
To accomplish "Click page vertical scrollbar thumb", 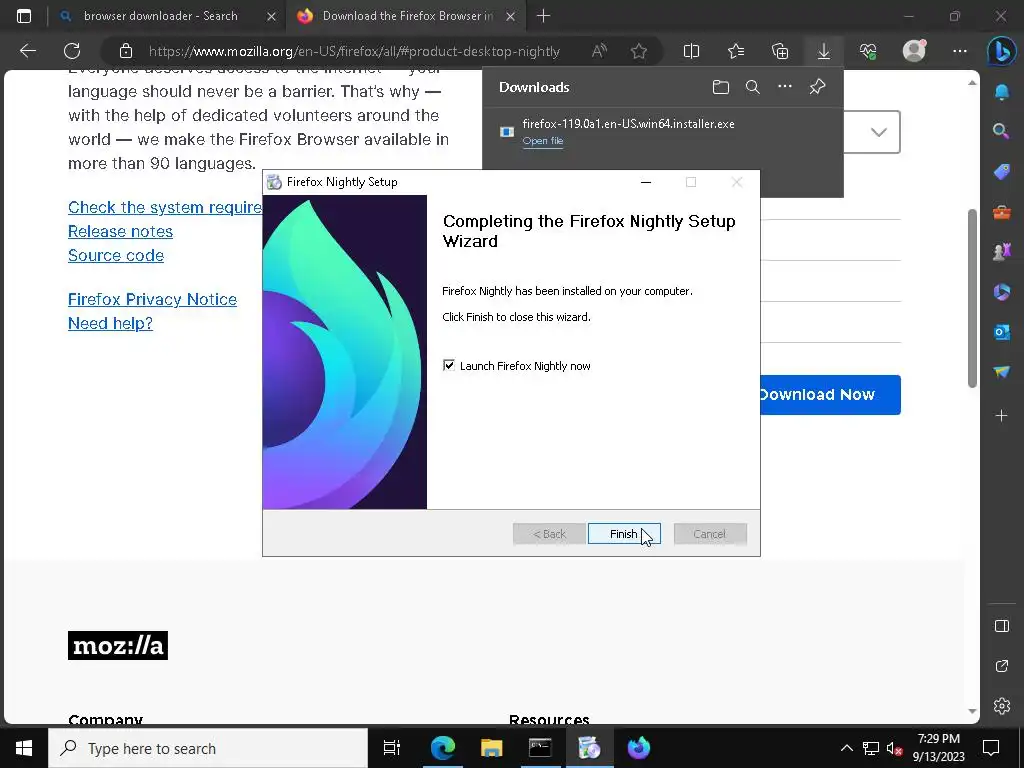I will pyautogui.click(x=972, y=298).
